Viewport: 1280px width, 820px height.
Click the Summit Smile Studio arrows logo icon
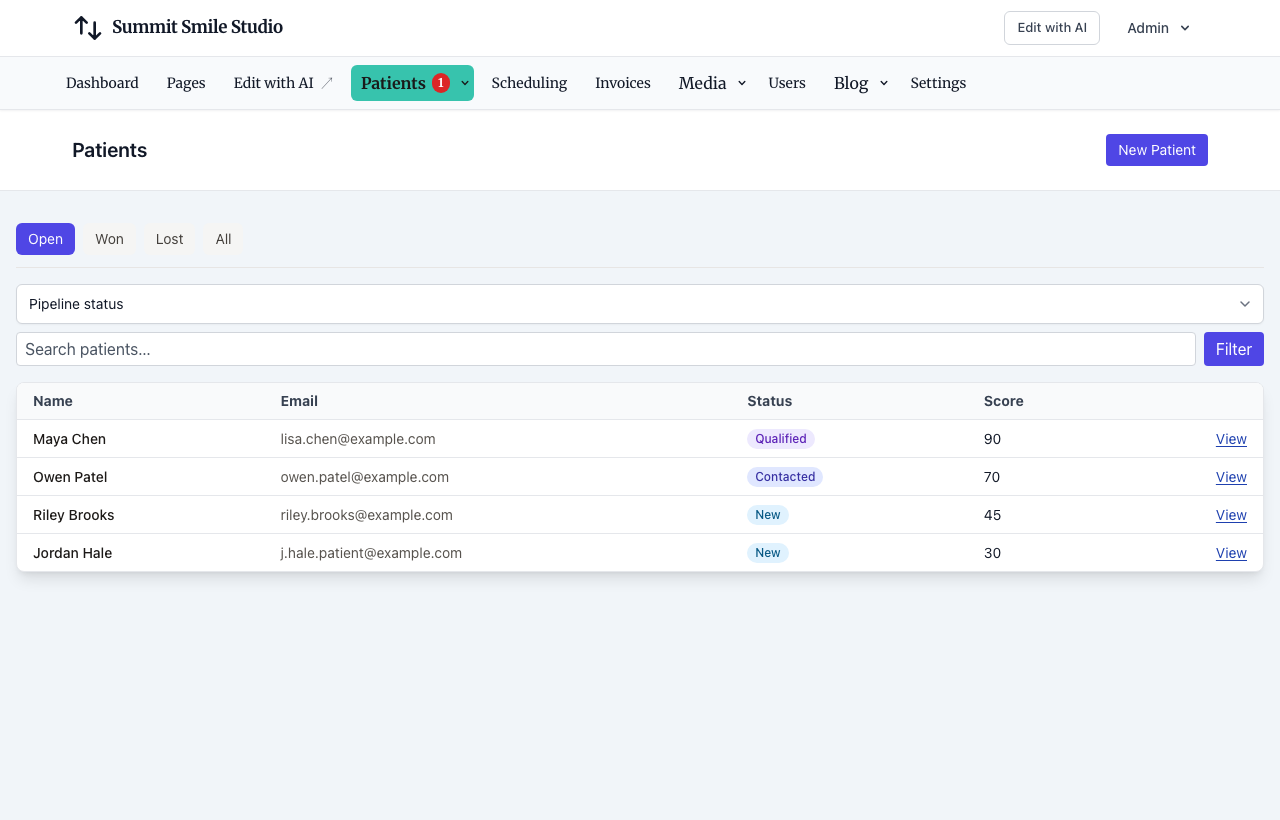[x=88, y=28]
